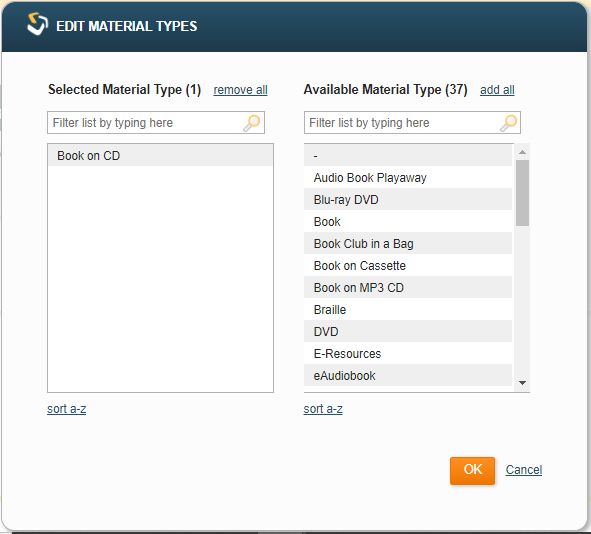Confirm with the orange OK button
The image size is (591, 534).
(x=472, y=470)
